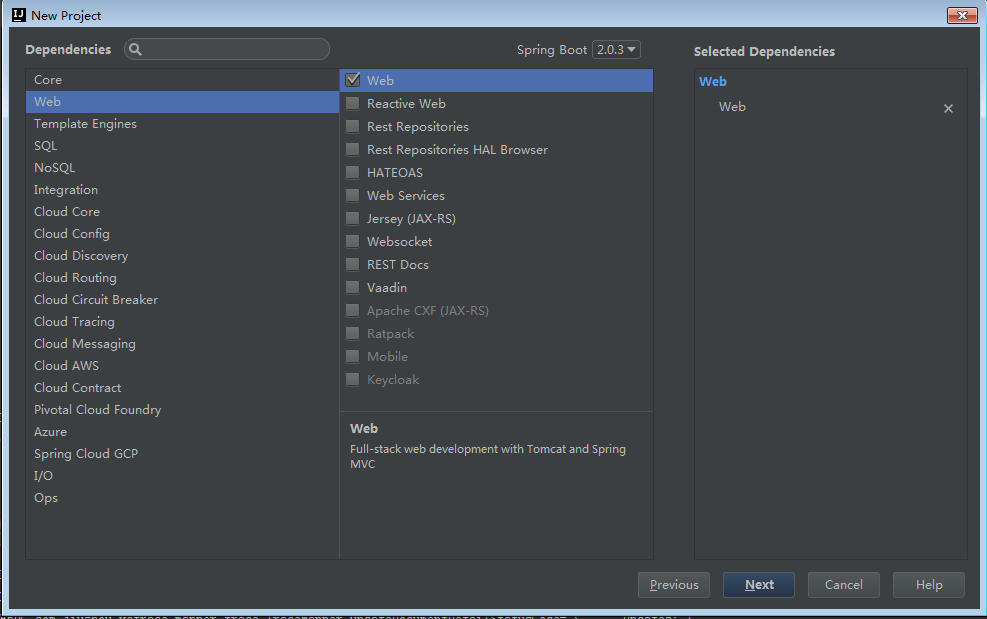This screenshot has width=987, height=619.
Task: Focus the dependencies search field
Action: 227,49
